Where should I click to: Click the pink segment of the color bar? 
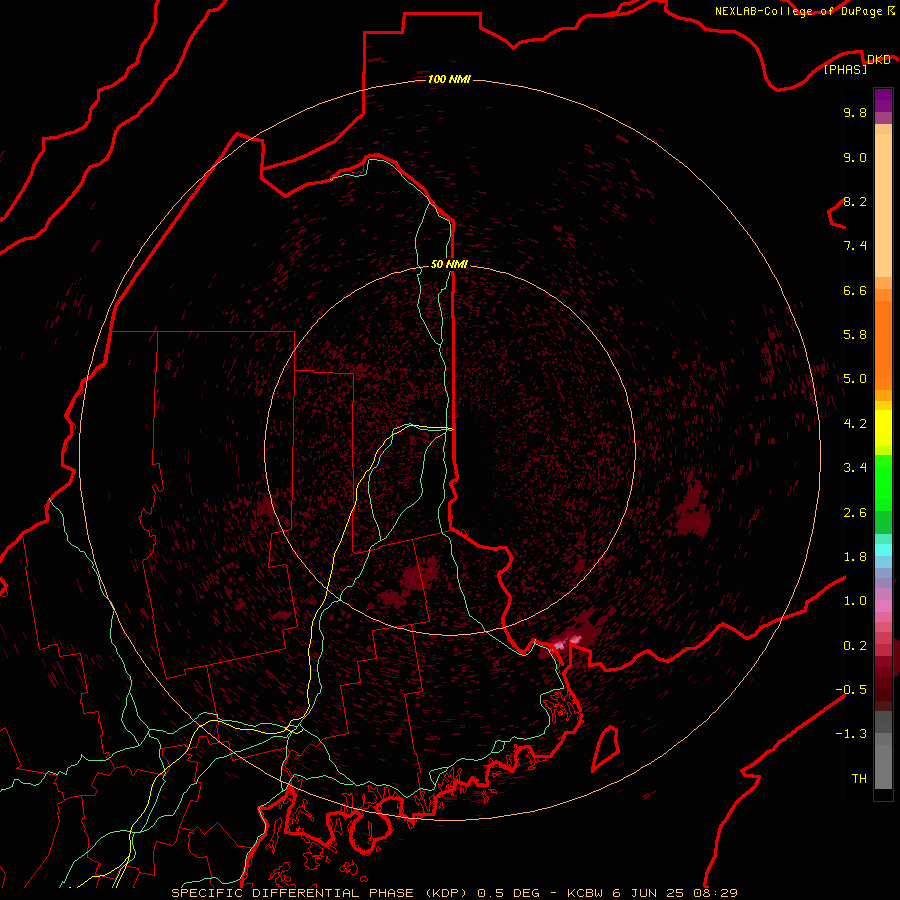click(883, 607)
